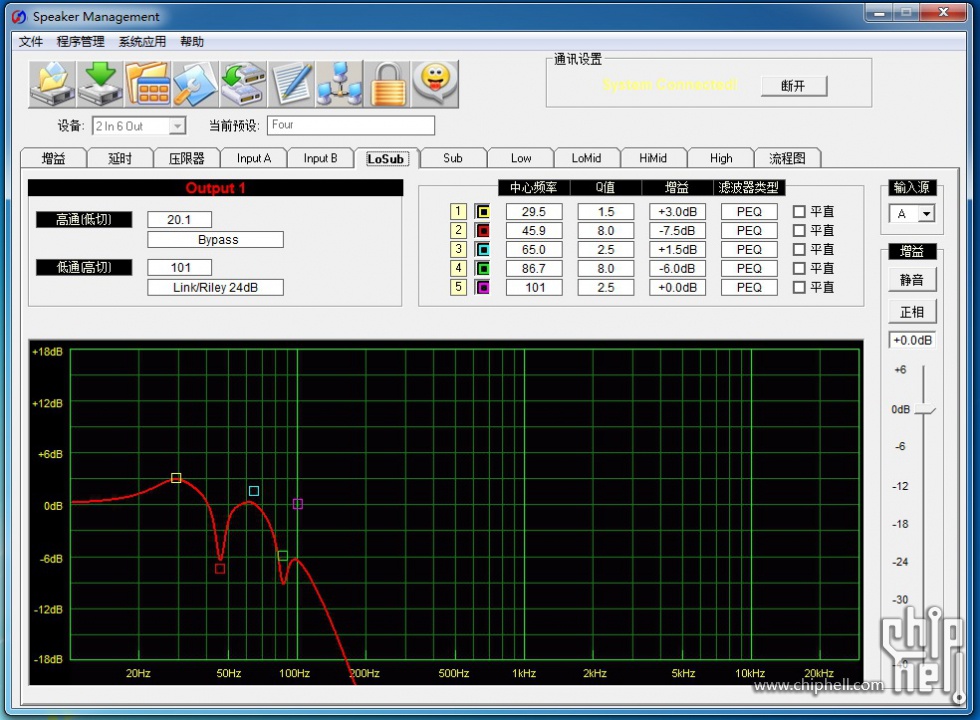Click the Speaker Management title bar icon
980x720 pixels.
pyautogui.click(x=19, y=17)
